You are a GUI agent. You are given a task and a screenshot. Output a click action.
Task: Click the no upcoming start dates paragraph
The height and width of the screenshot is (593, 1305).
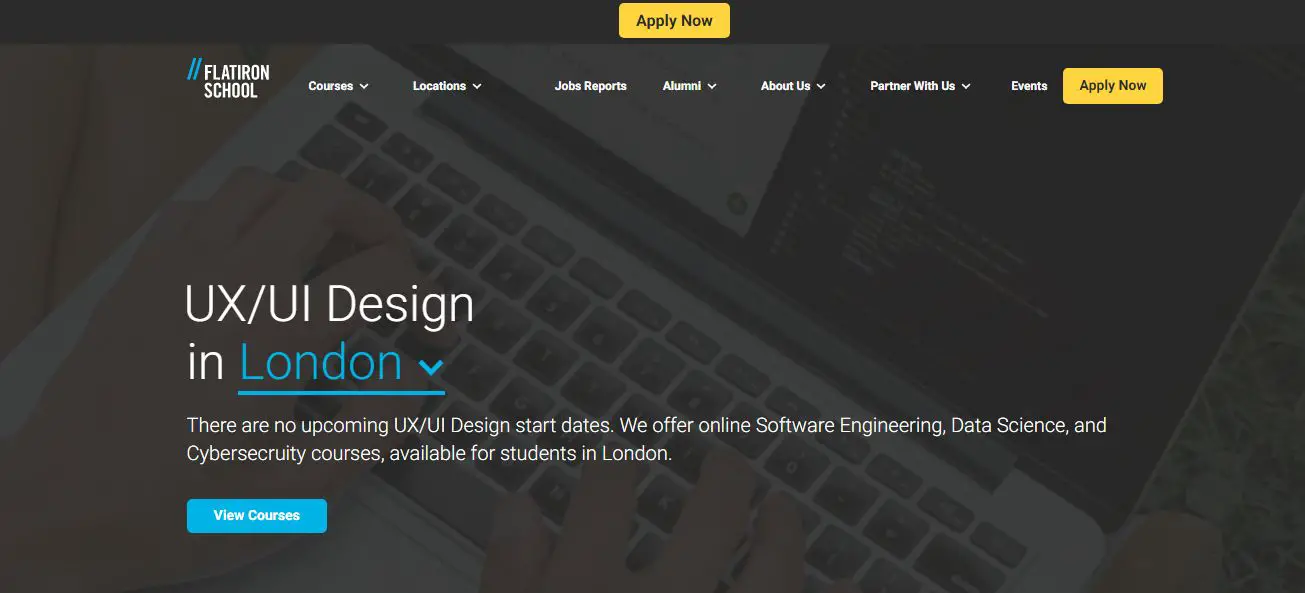tap(647, 439)
